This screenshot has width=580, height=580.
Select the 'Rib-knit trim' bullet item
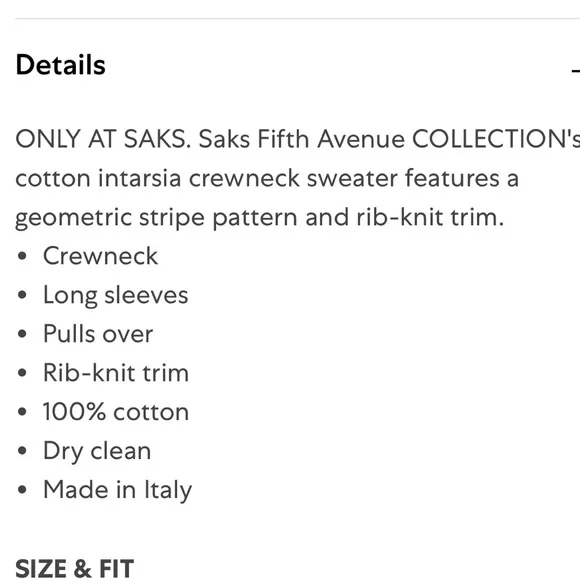116,373
